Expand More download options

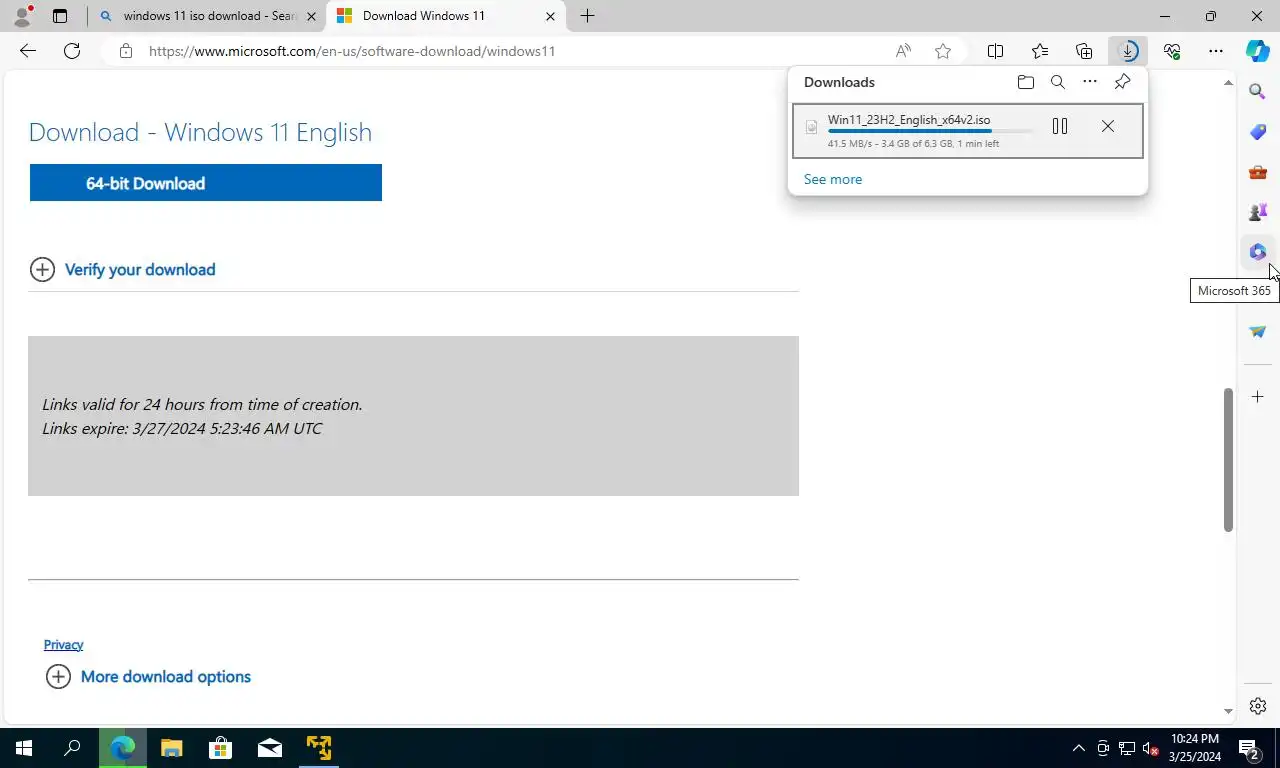click(x=148, y=677)
